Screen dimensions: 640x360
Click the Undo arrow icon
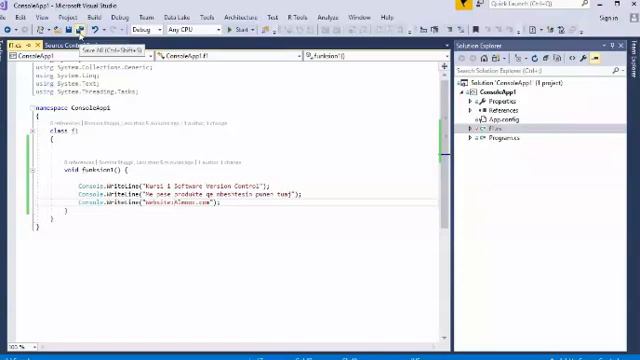coord(95,30)
